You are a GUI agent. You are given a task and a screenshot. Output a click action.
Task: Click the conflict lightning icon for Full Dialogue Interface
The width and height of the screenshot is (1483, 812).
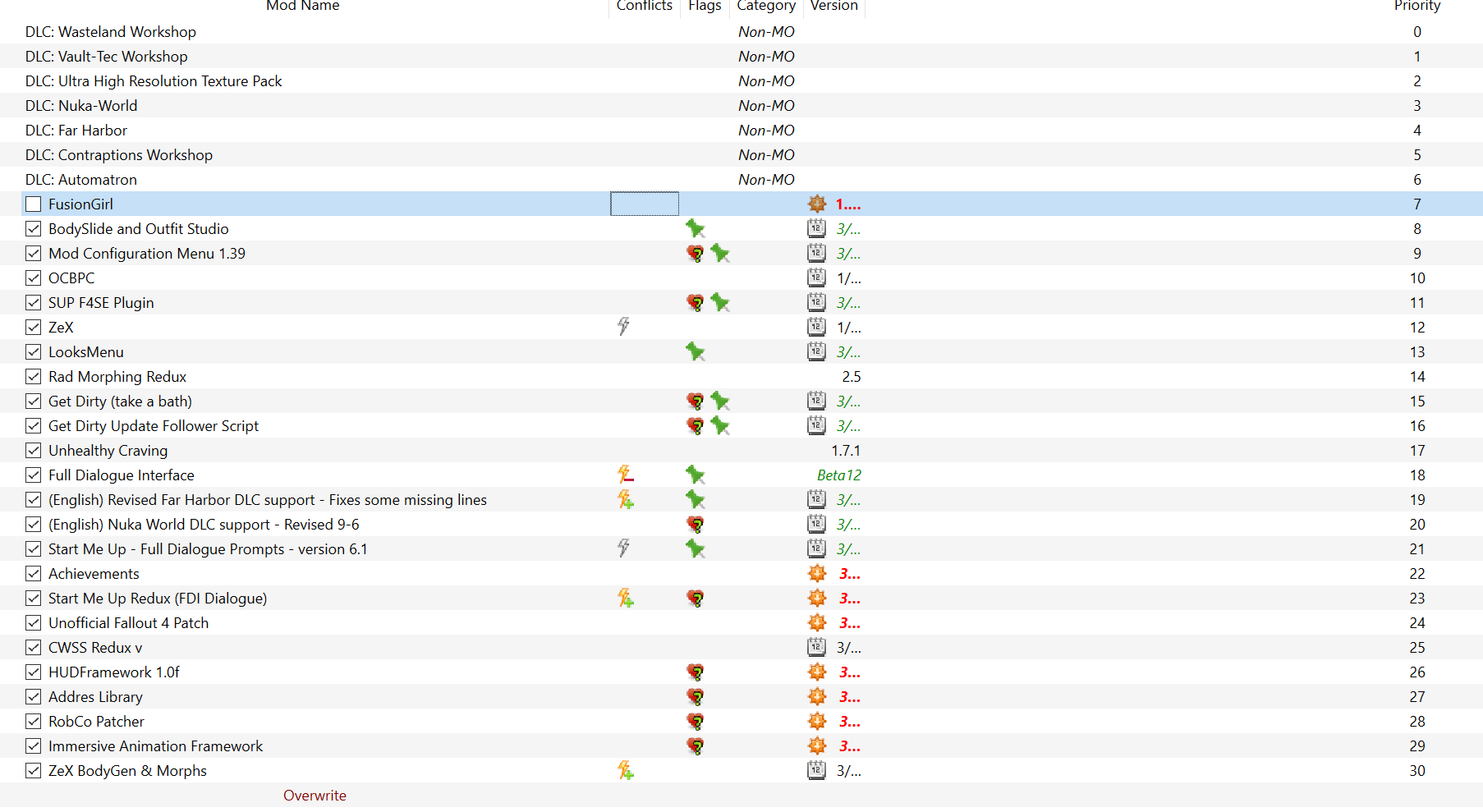(626, 475)
